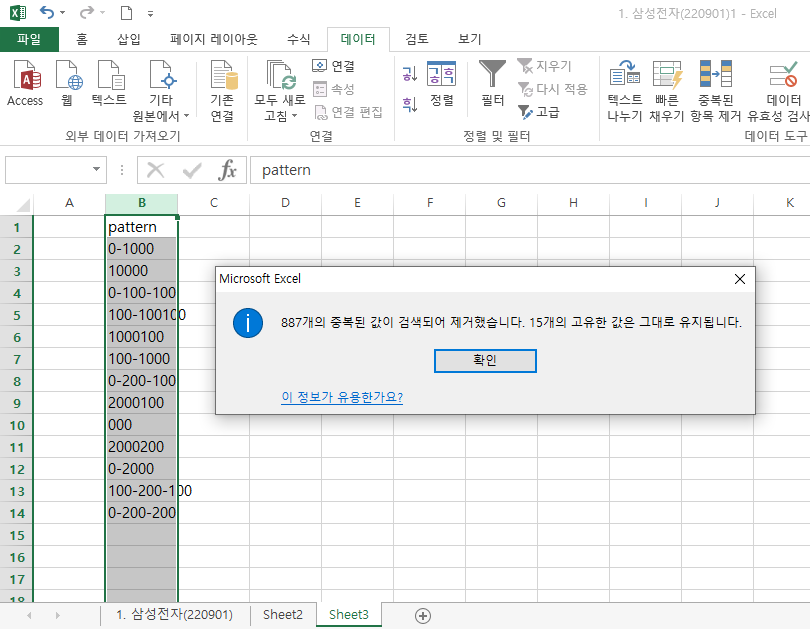This screenshot has height=629, width=810.
Task: Select cell containing 2000200
Action: [142, 447]
